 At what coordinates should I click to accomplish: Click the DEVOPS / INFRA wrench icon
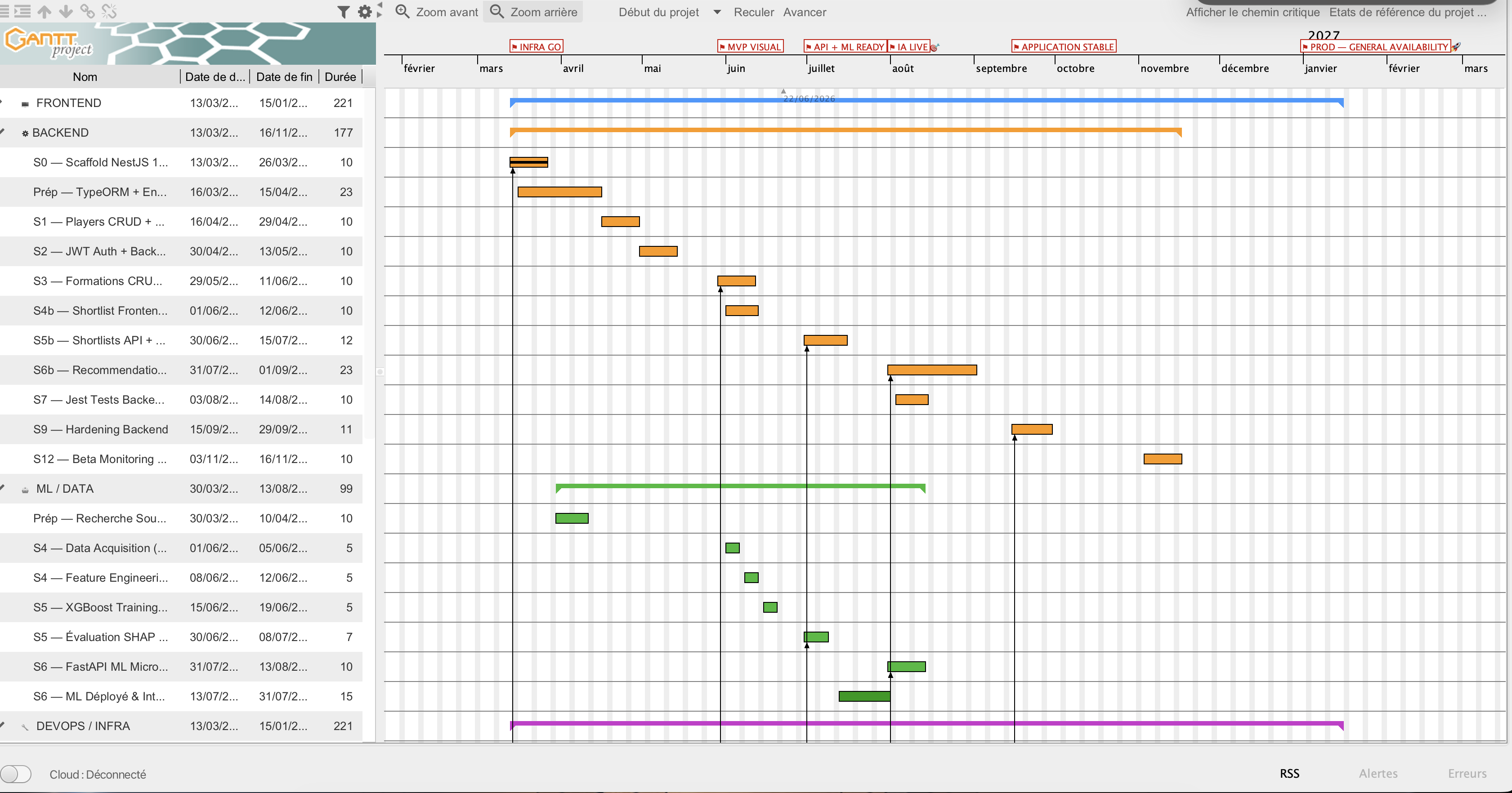tap(25, 727)
